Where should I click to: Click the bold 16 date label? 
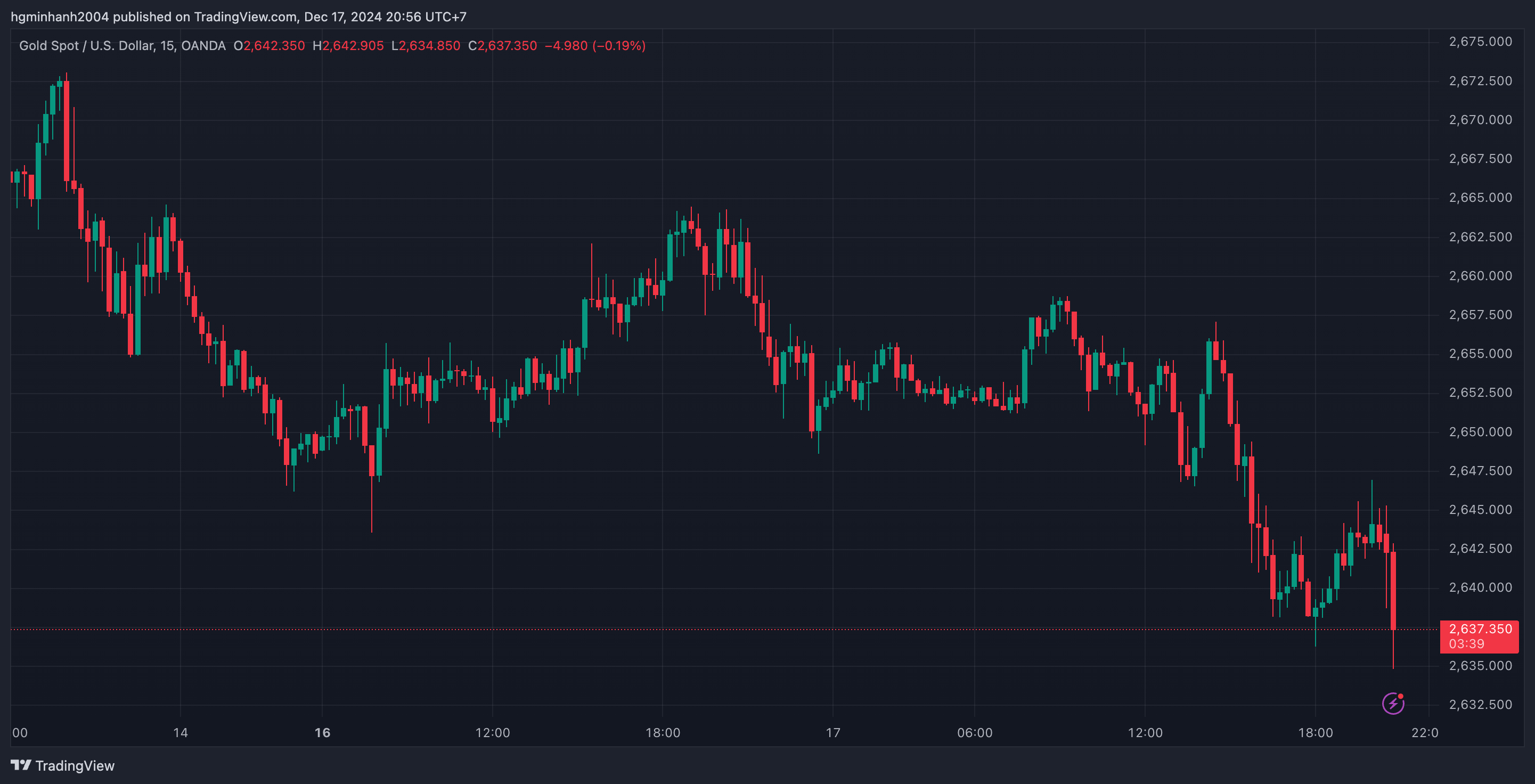pyautogui.click(x=322, y=733)
